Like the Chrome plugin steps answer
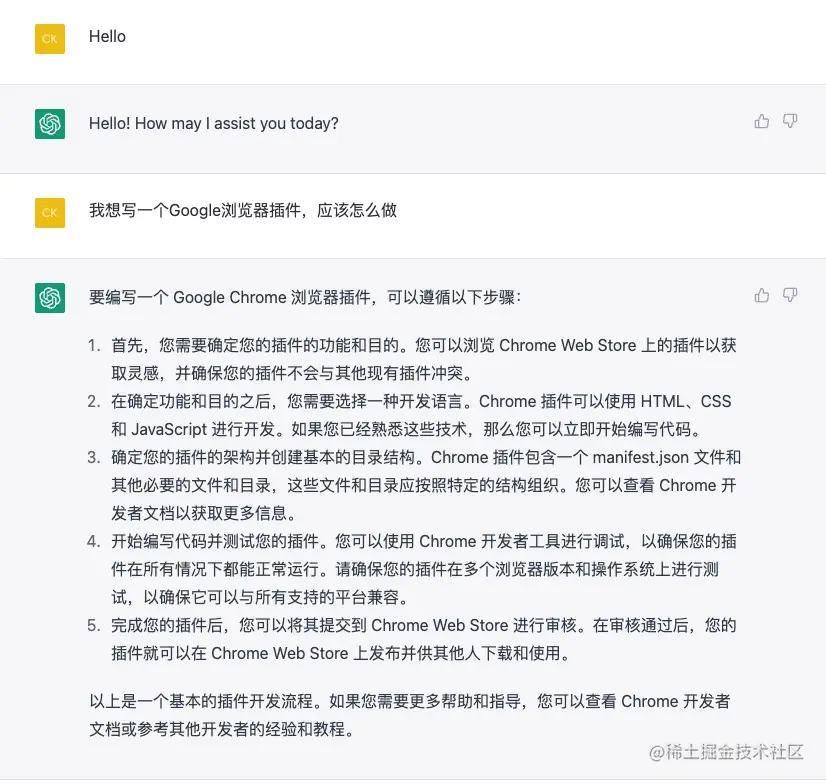826x784 pixels. [762, 295]
